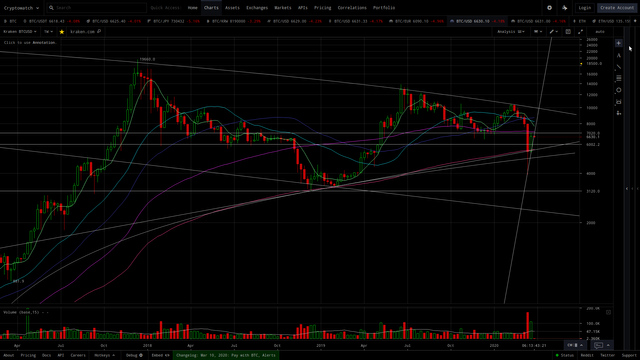Open the Changelog Mar 10, 2020 notice
Viewport: 640px width, 360px height.
(226, 356)
